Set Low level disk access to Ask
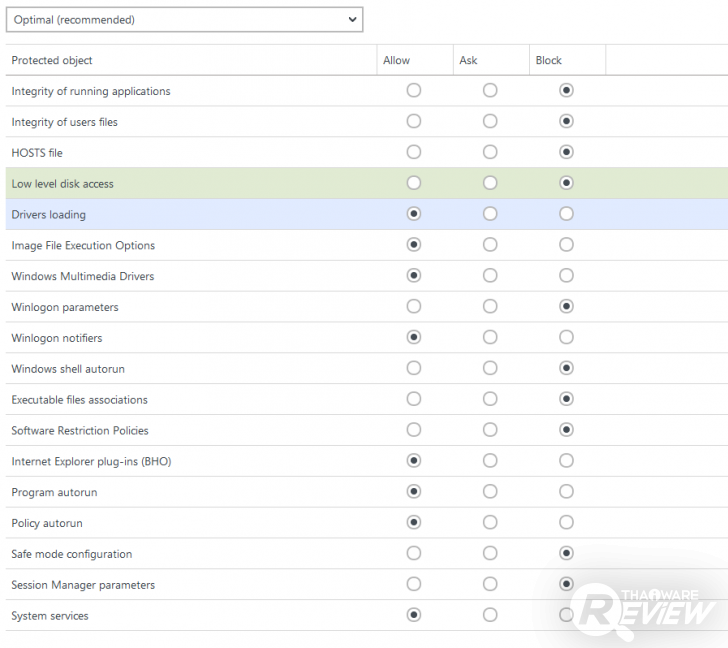The width and height of the screenshot is (728, 648). point(490,183)
